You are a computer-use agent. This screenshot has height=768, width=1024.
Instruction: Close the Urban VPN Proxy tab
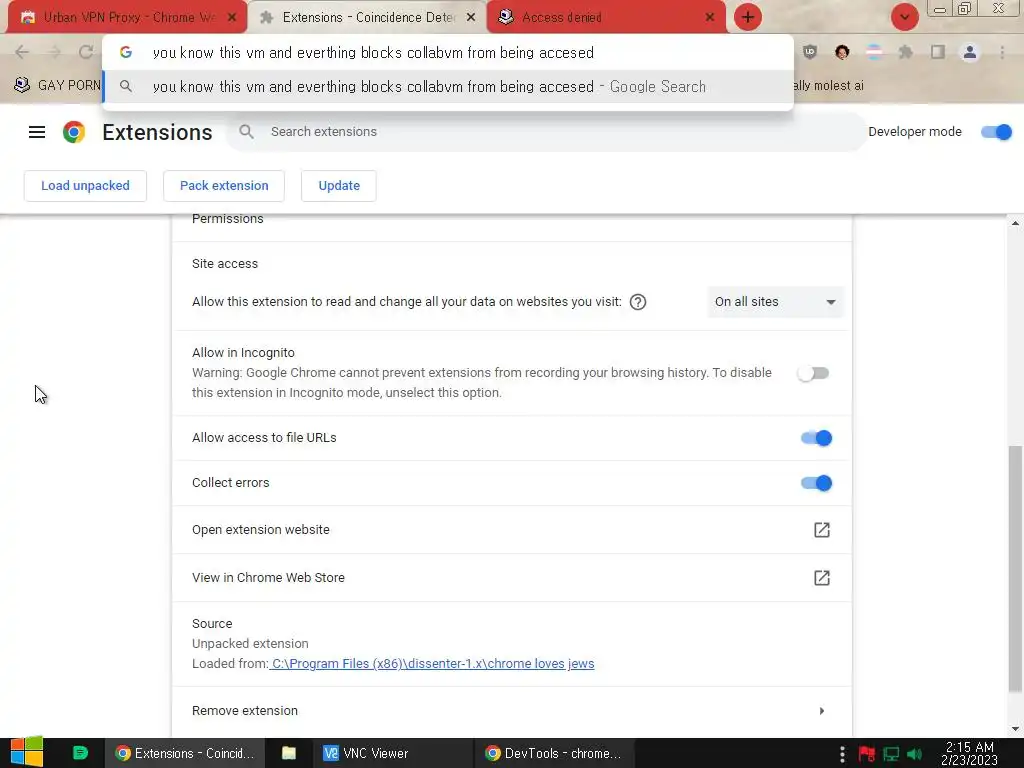232,17
